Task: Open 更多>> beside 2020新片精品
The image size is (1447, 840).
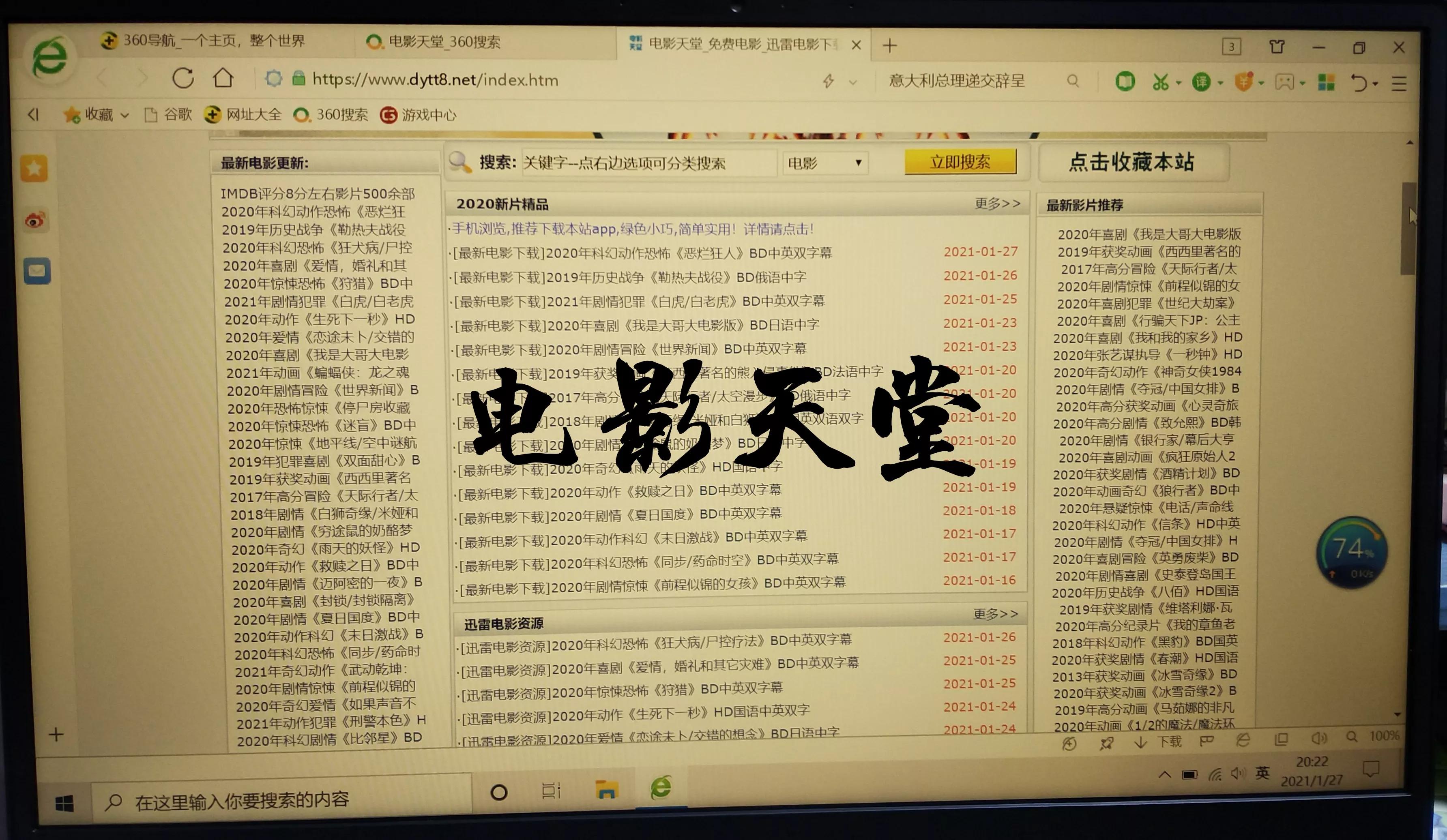Action: tap(997, 204)
